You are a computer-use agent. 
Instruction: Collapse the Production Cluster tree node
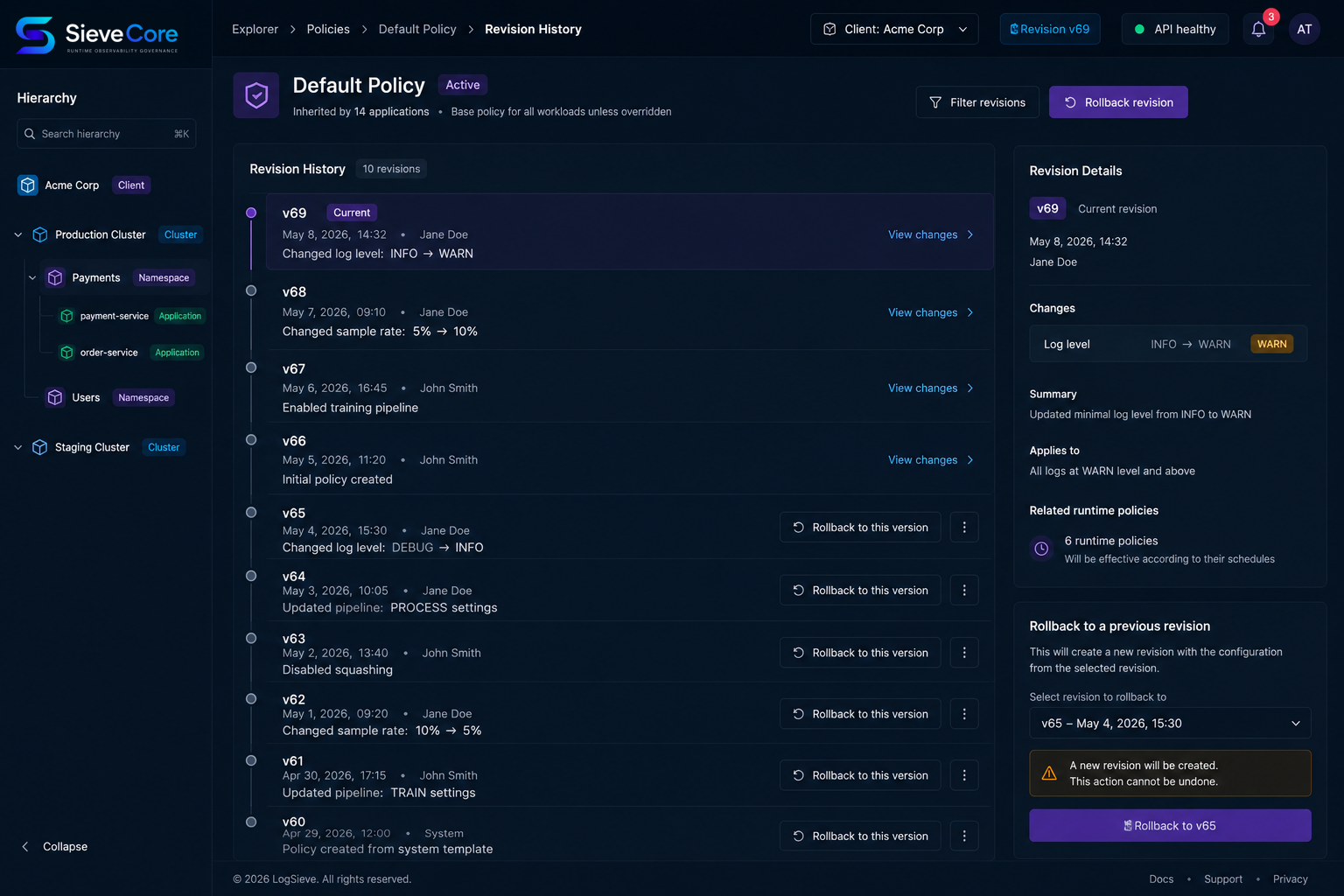tap(18, 234)
